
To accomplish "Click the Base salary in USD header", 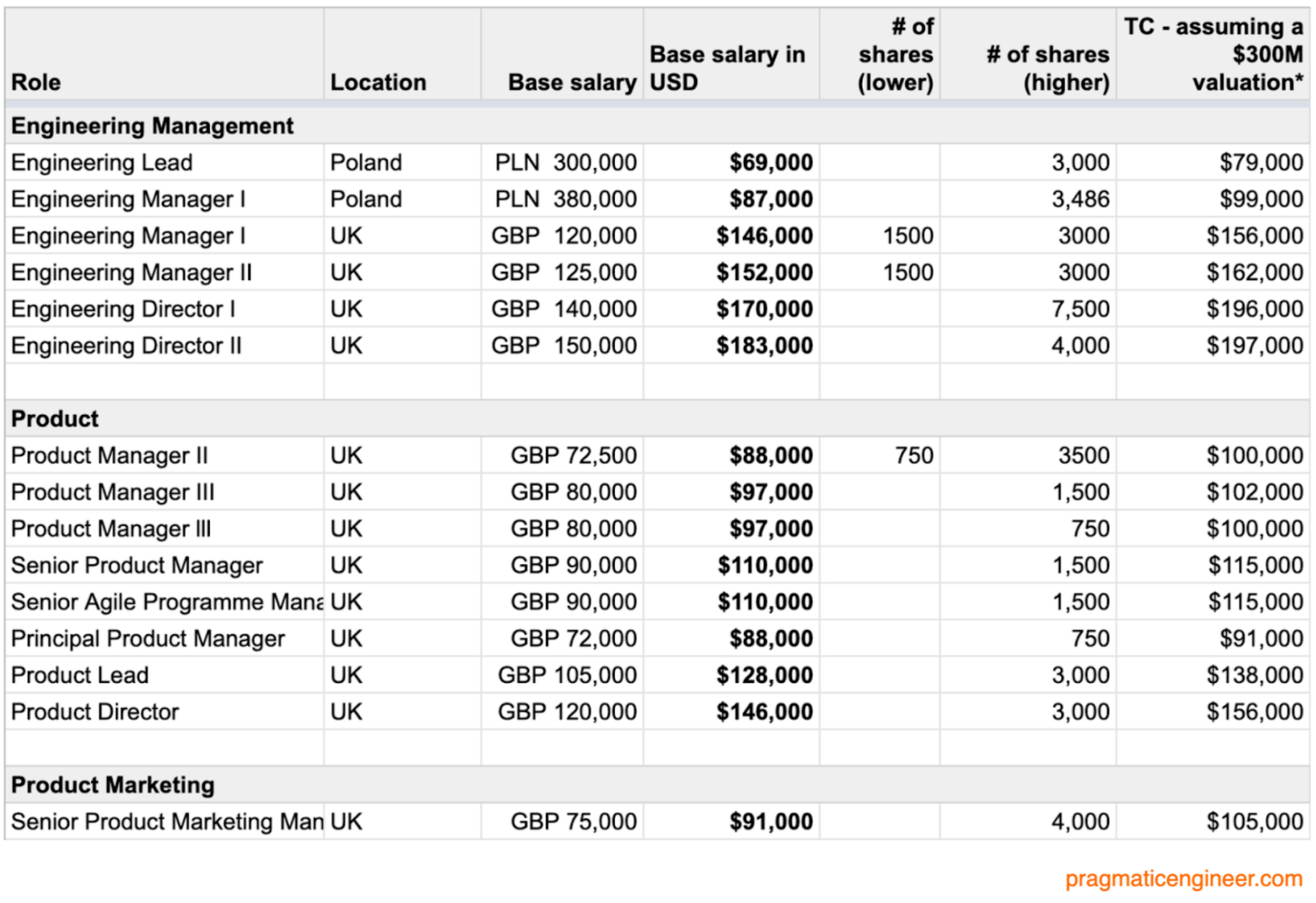I will [x=727, y=68].
